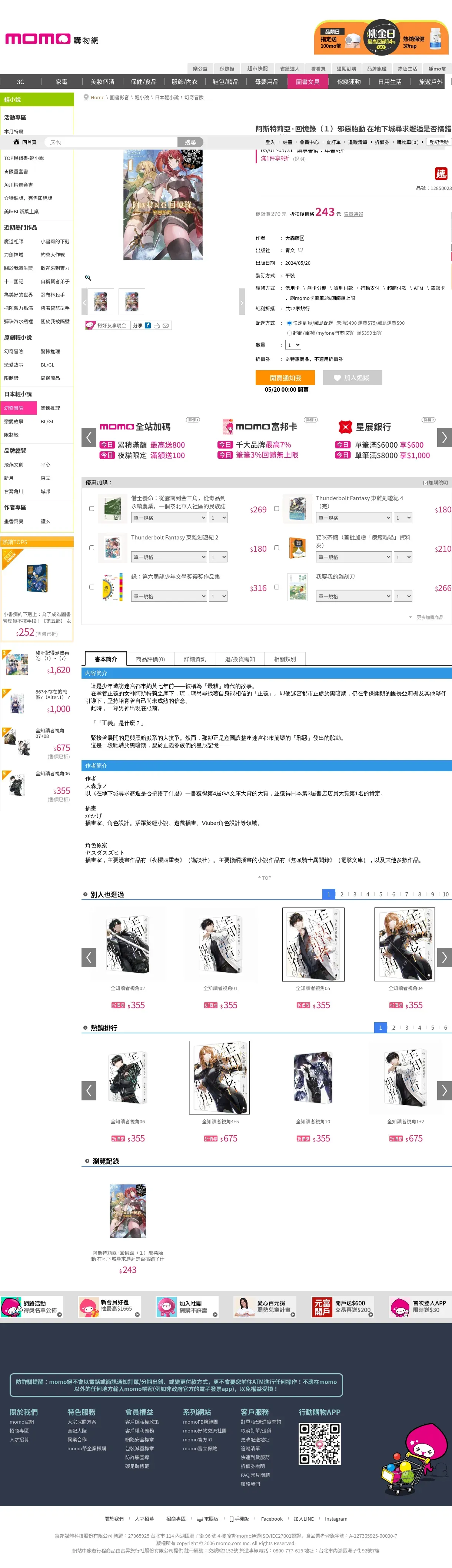This screenshot has height=1568, width=452.
Task: Click the 加入追蹤 button
Action: coord(353,377)
